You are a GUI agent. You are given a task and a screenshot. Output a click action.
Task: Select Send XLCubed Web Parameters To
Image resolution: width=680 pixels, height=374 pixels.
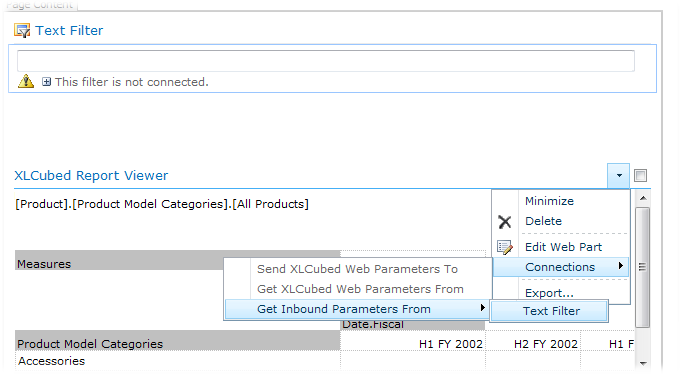357,269
